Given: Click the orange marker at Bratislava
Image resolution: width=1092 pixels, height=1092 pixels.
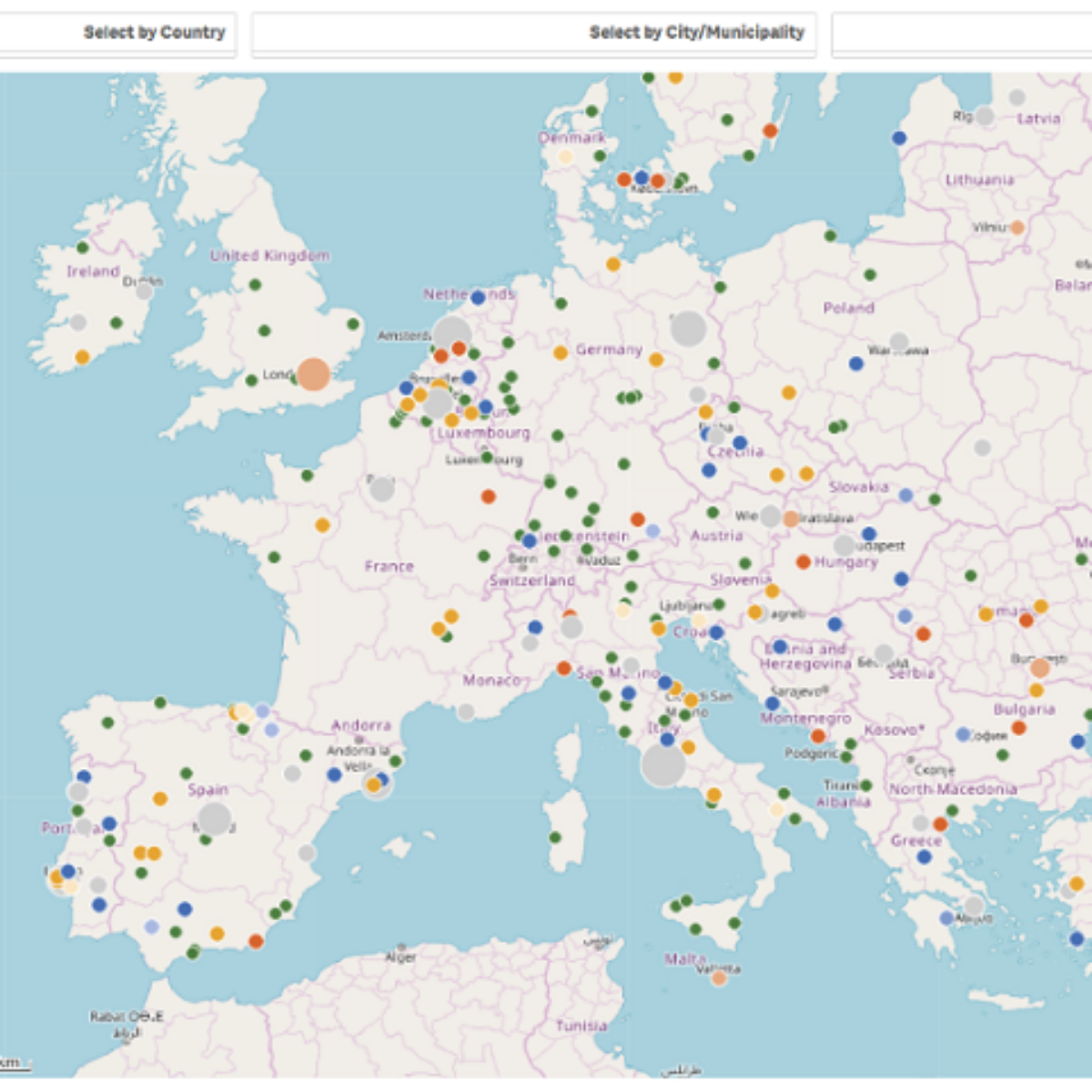Looking at the screenshot, I should coord(791,519).
